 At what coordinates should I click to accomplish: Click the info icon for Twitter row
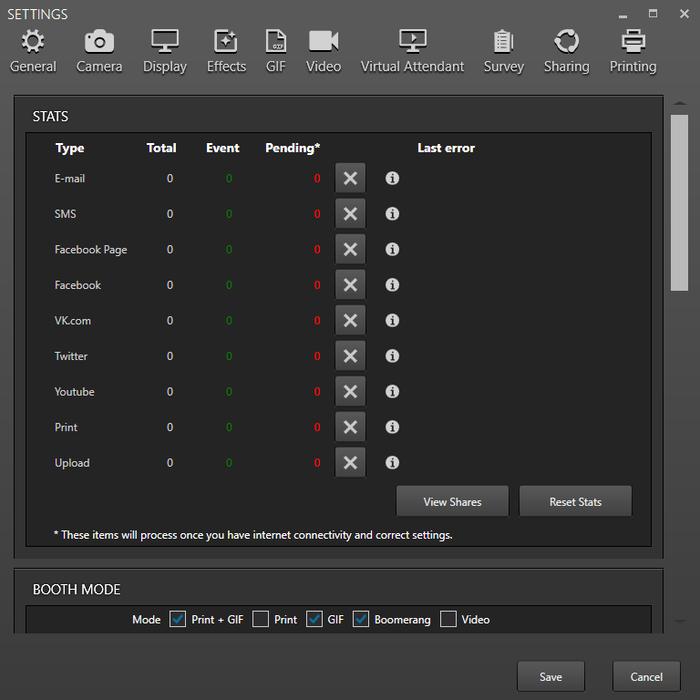click(392, 356)
